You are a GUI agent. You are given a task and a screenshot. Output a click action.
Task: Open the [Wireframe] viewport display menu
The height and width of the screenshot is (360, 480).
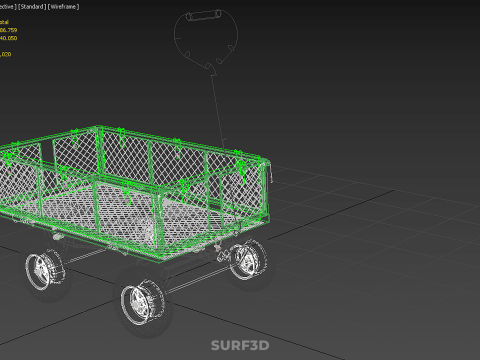tap(63, 6)
